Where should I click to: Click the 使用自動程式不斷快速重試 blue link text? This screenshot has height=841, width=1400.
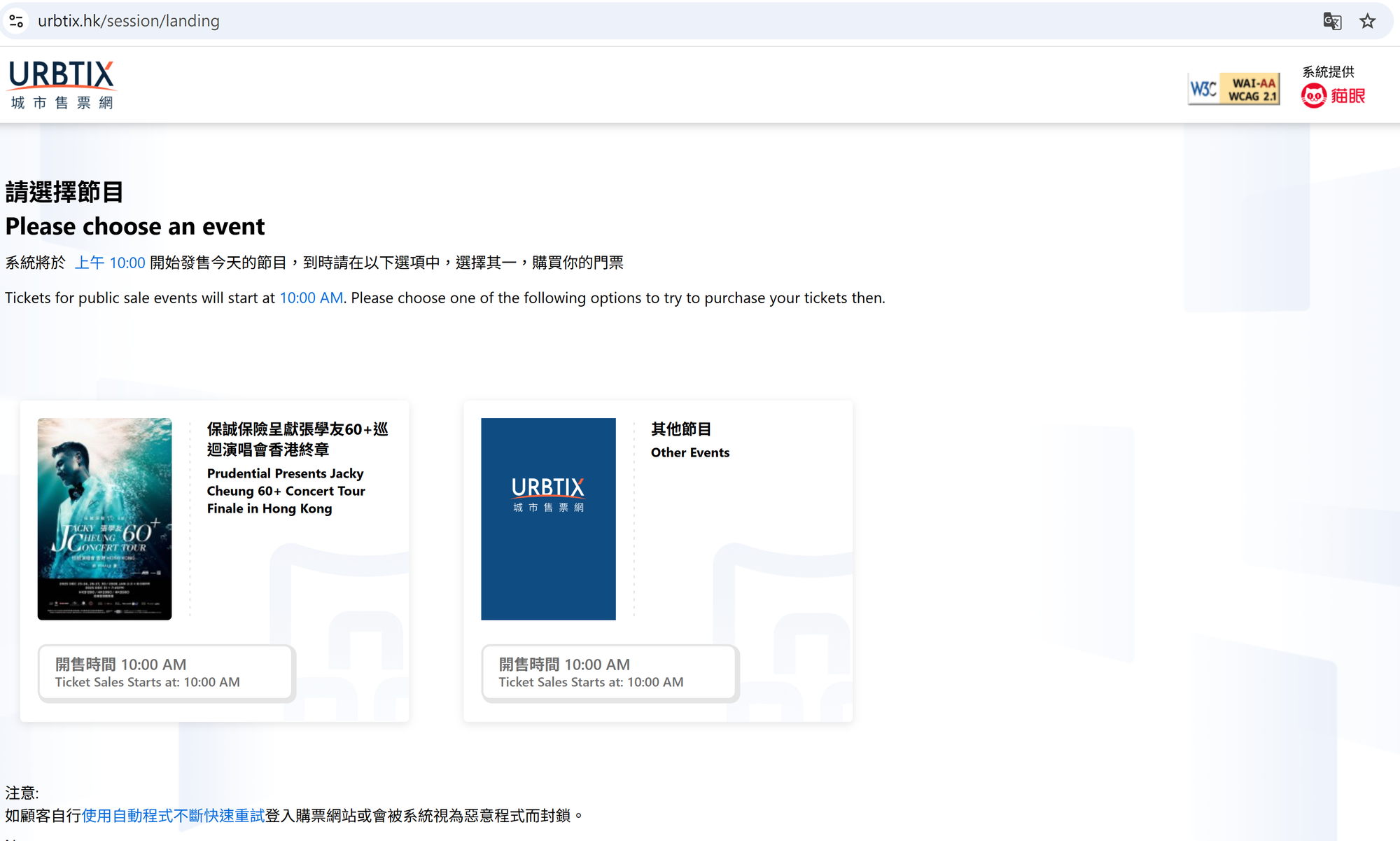tap(173, 816)
